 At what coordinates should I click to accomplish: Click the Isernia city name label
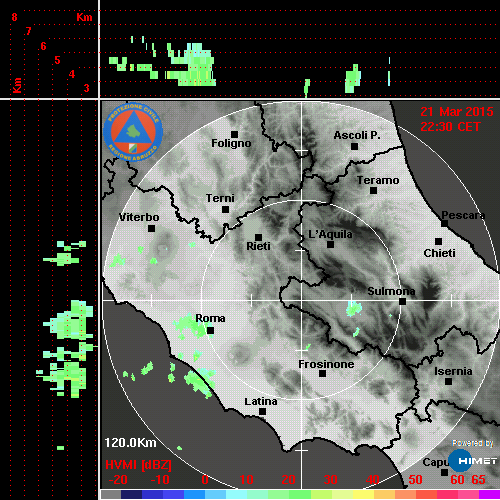(x=453, y=371)
